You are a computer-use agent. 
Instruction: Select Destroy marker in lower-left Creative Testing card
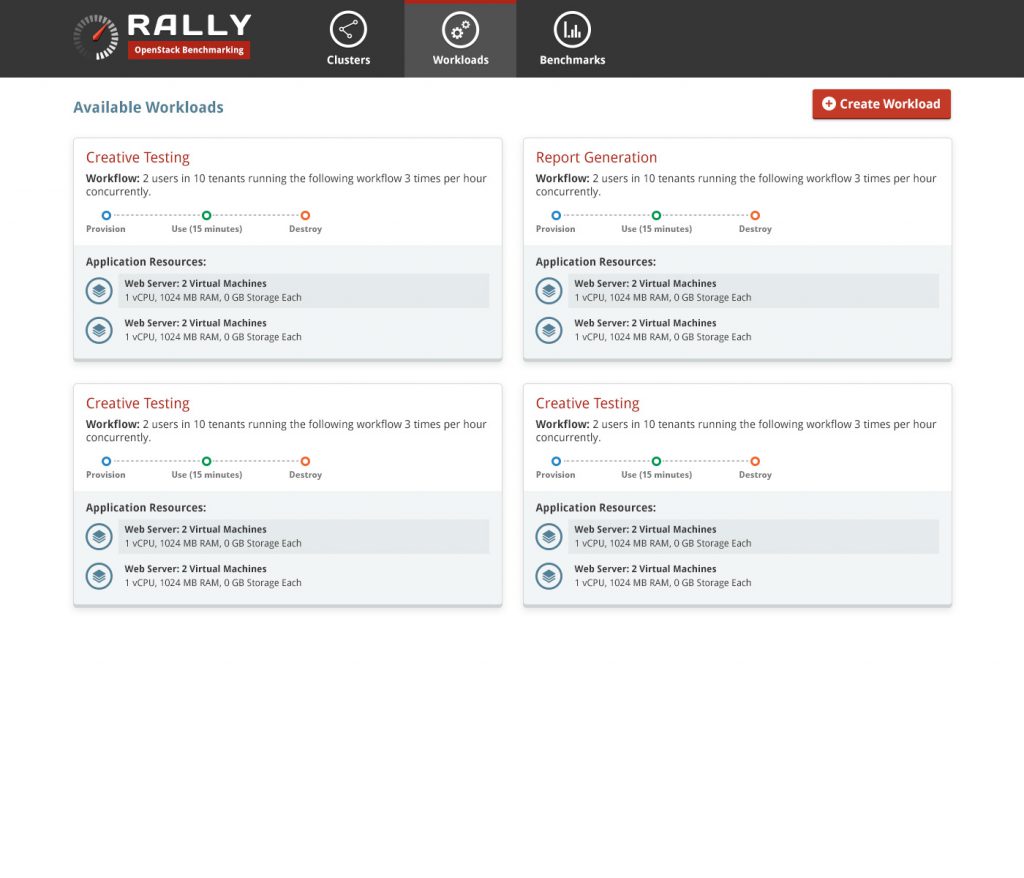pos(305,461)
